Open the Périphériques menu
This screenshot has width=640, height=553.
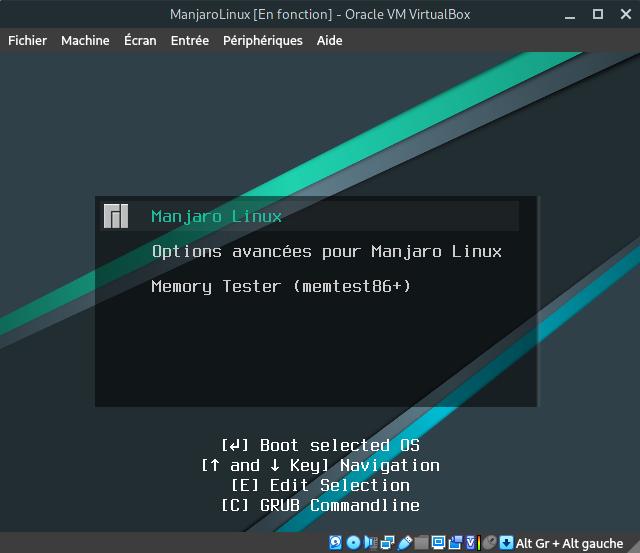[x=262, y=40]
